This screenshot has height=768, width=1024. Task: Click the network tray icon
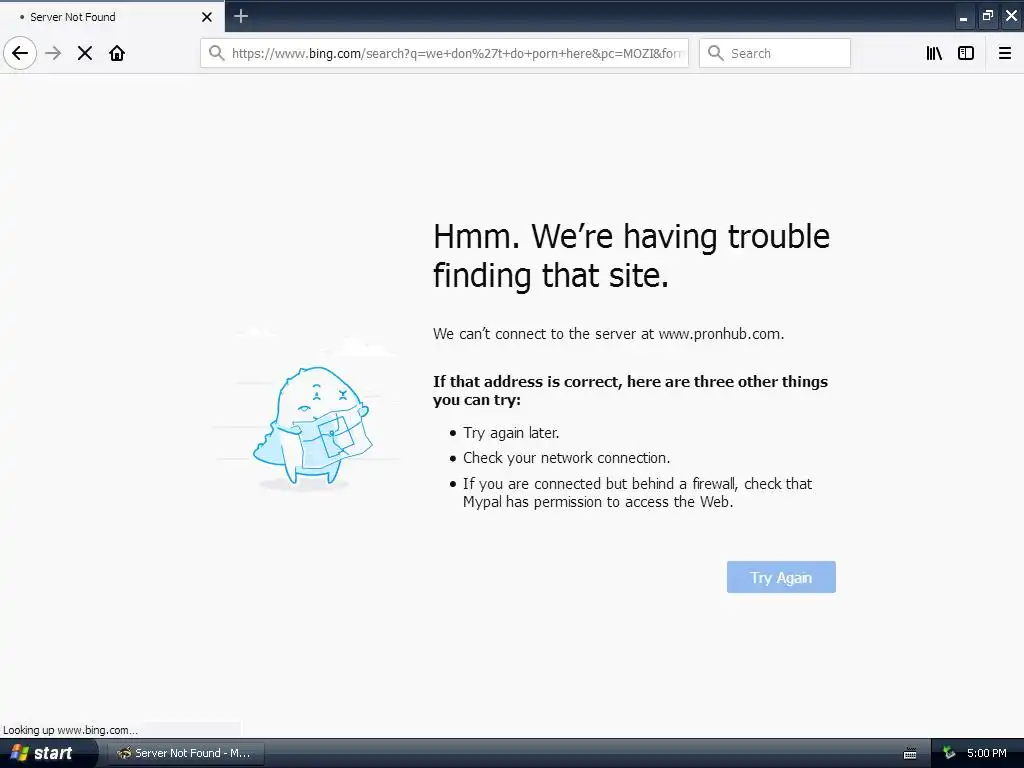(949, 753)
